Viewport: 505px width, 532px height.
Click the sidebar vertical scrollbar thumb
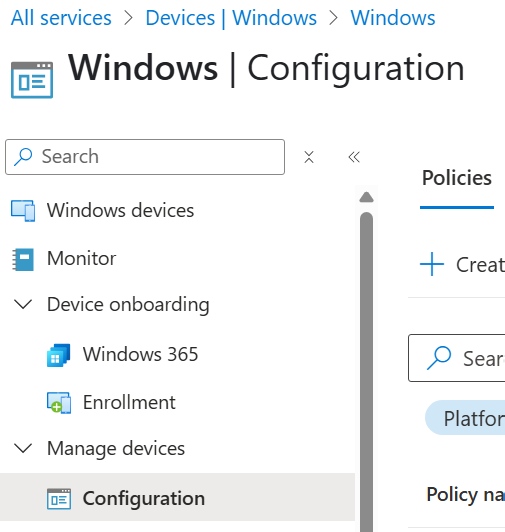pyautogui.click(x=366, y=372)
